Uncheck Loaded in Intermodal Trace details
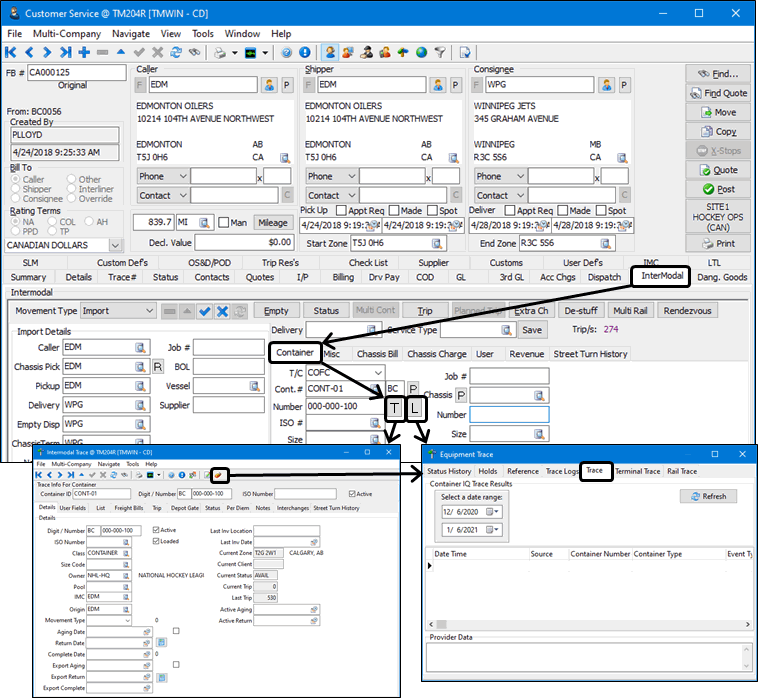The image size is (758, 698). click(x=156, y=541)
